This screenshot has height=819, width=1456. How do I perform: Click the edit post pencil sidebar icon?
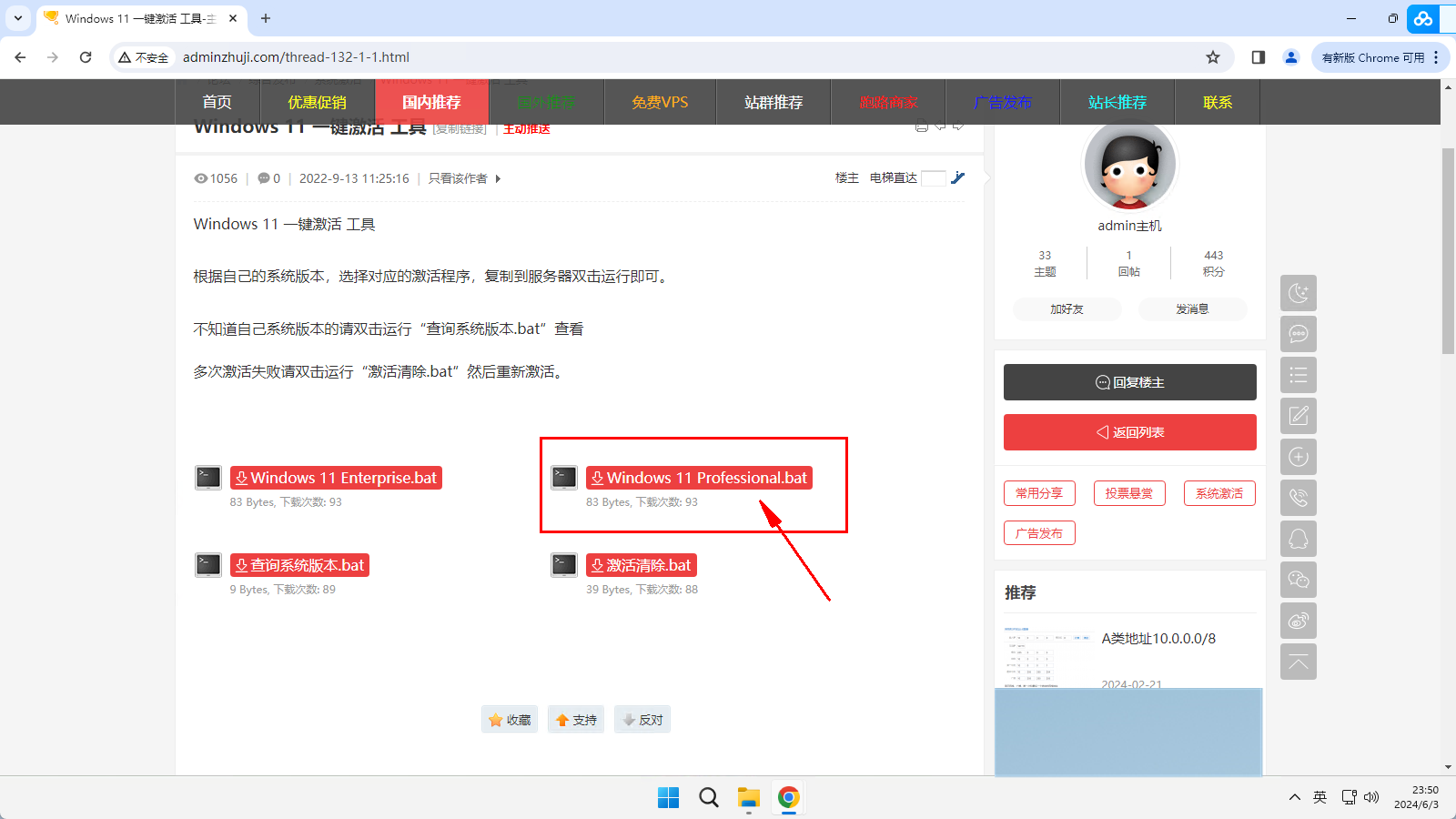coord(1299,416)
